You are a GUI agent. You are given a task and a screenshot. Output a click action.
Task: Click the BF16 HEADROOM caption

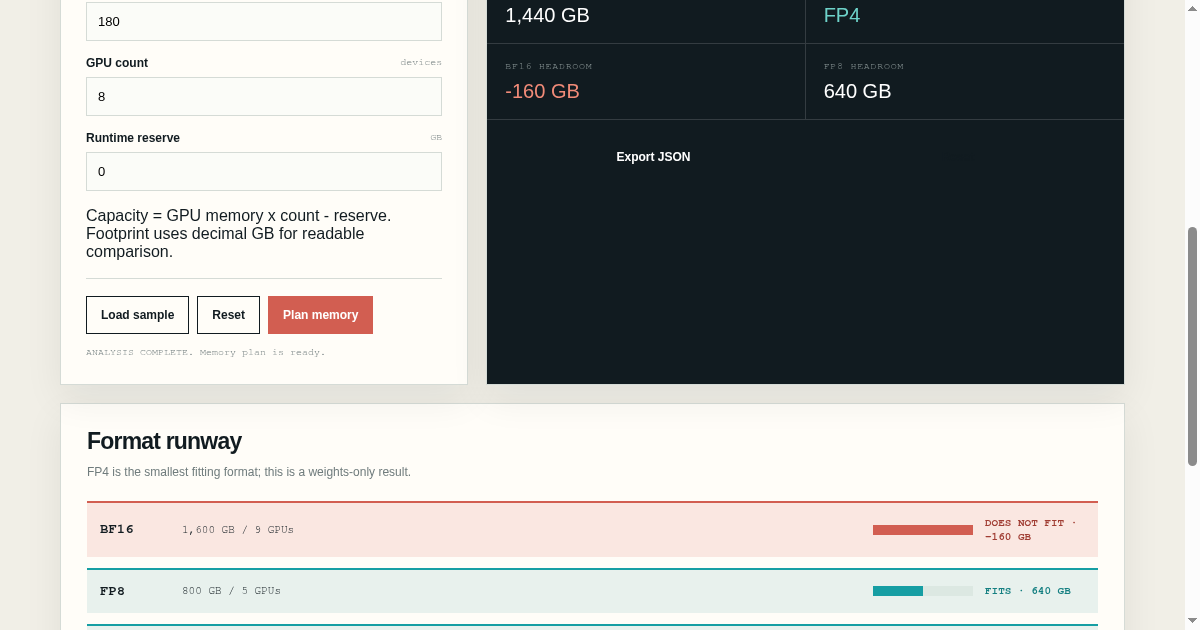coord(549,66)
